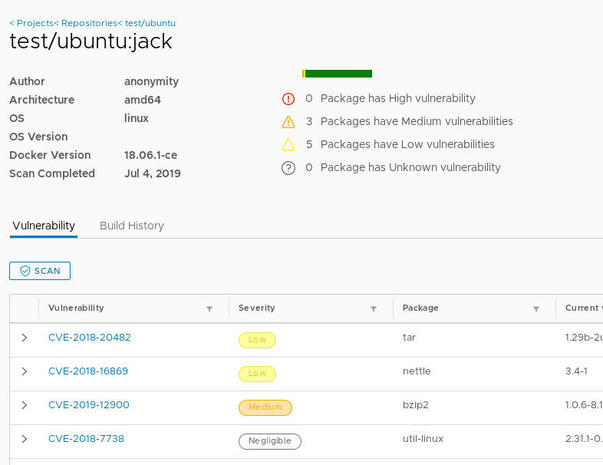This screenshot has width=603, height=465.
Task: Navigate to Repositories breadcrumb
Action: pyautogui.click(x=87, y=22)
